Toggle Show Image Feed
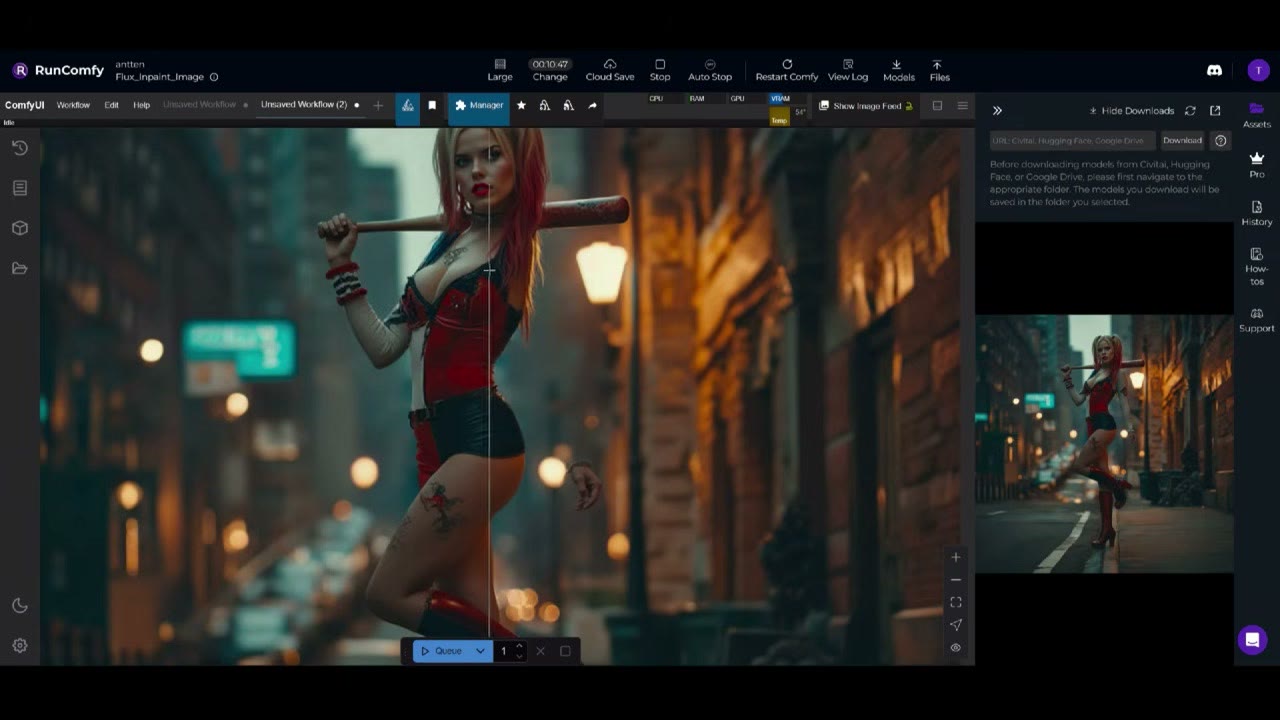This screenshot has width=1280, height=720. (x=866, y=105)
